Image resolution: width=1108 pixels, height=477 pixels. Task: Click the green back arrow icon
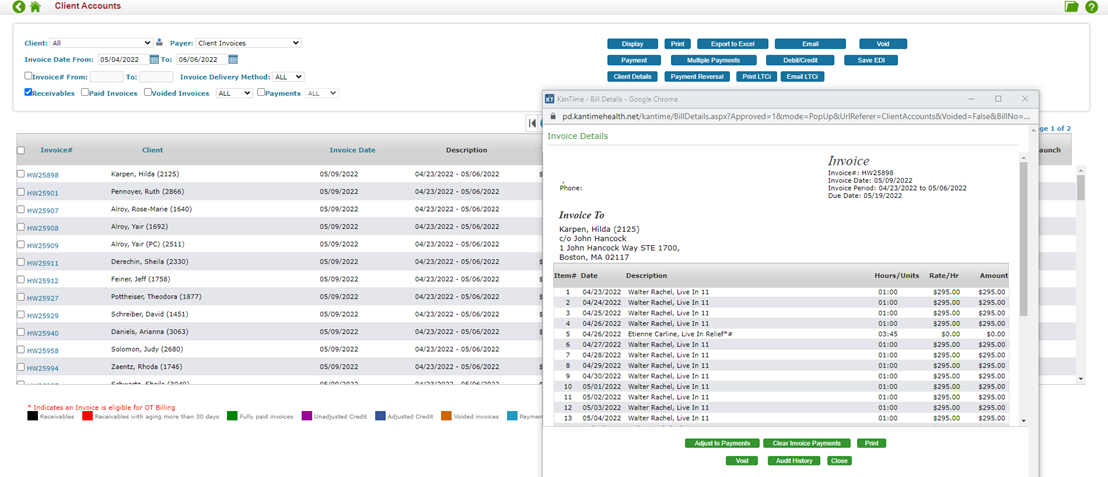click(18, 7)
